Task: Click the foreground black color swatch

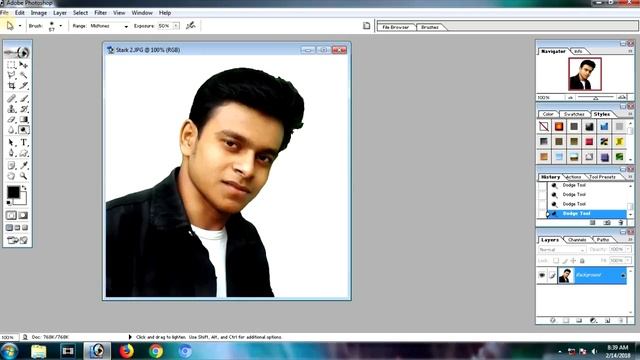Action: point(13,192)
